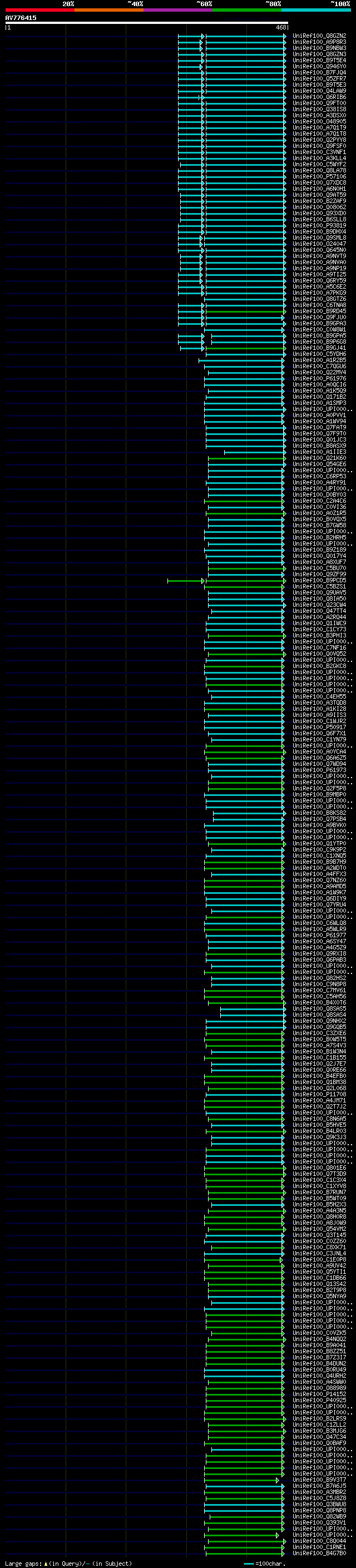The width and height of the screenshot is (356, 1568).
Task: Select hit UniRef100_Q47TT4
Action: [x=319, y=611]
